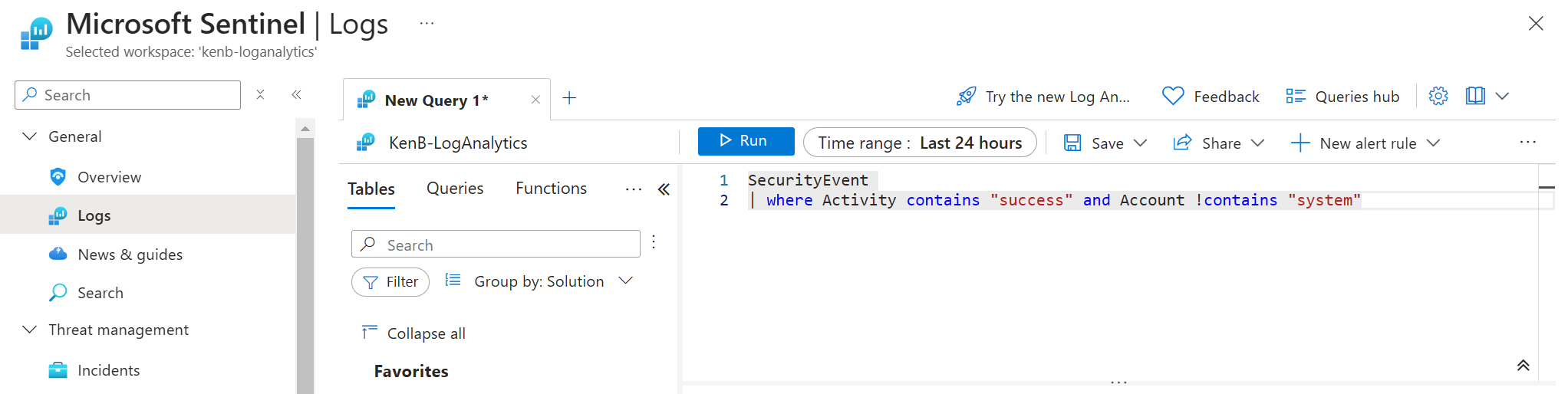The width and height of the screenshot is (1568, 394).
Task: Click the Microsoft Sentinel logo icon
Action: pos(36,34)
